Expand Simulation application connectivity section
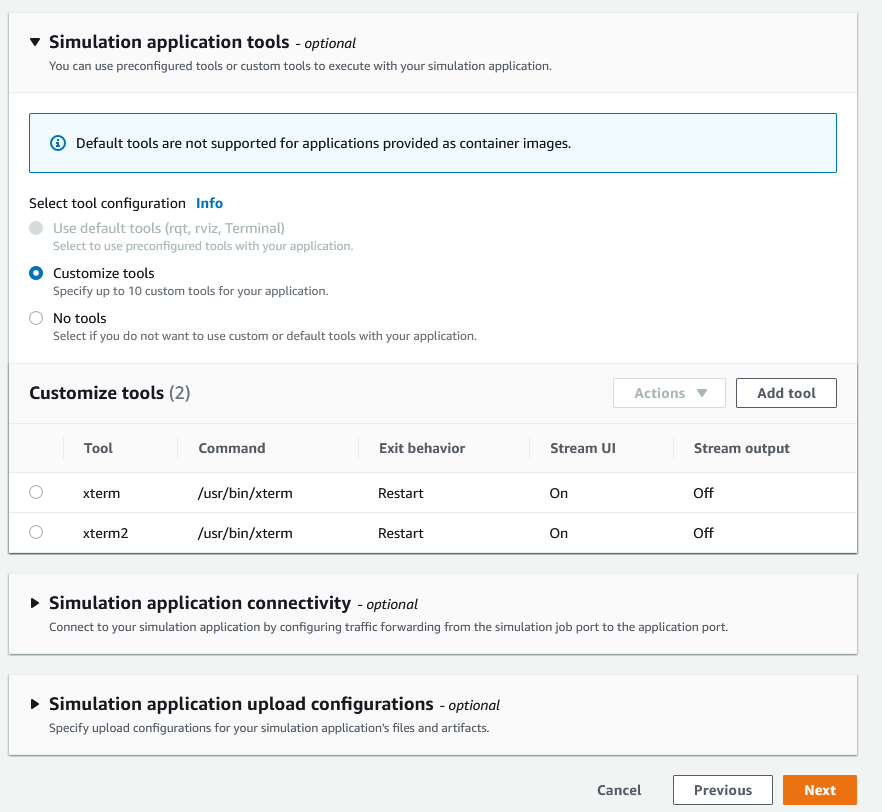The image size is (882, 812). (x=35, y=603)
